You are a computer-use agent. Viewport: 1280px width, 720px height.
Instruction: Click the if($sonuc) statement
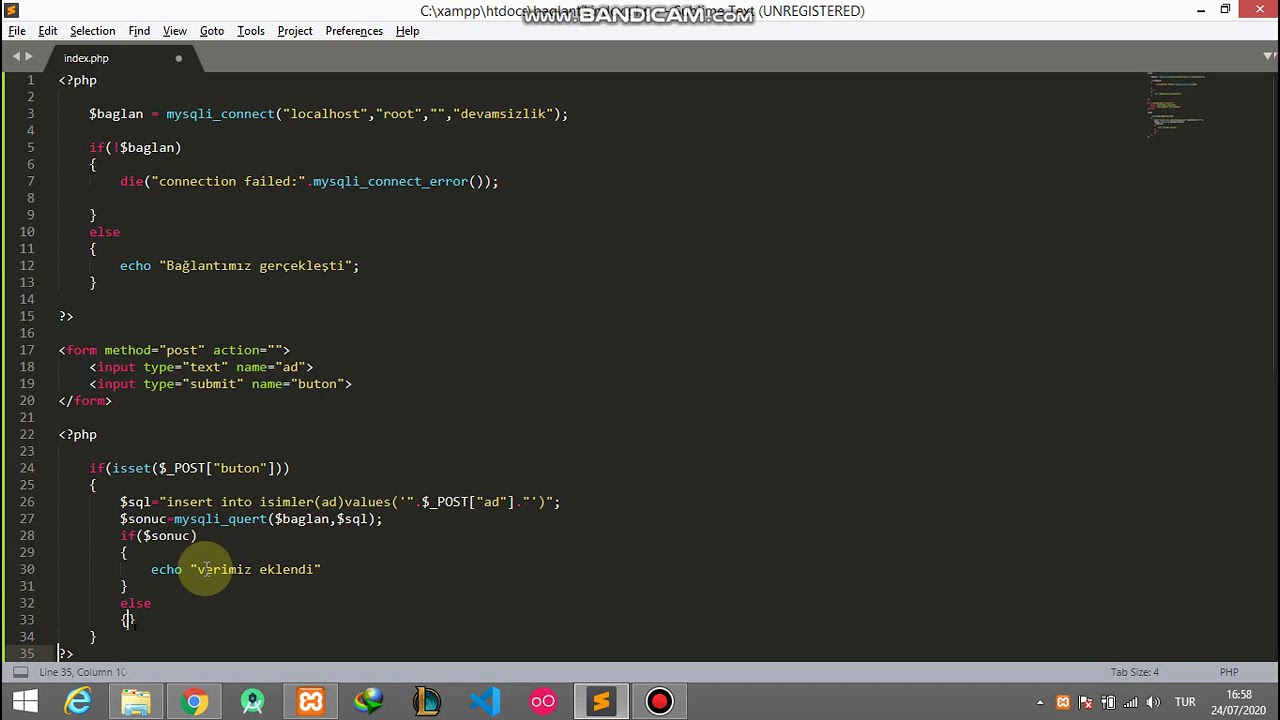point(158,536)
